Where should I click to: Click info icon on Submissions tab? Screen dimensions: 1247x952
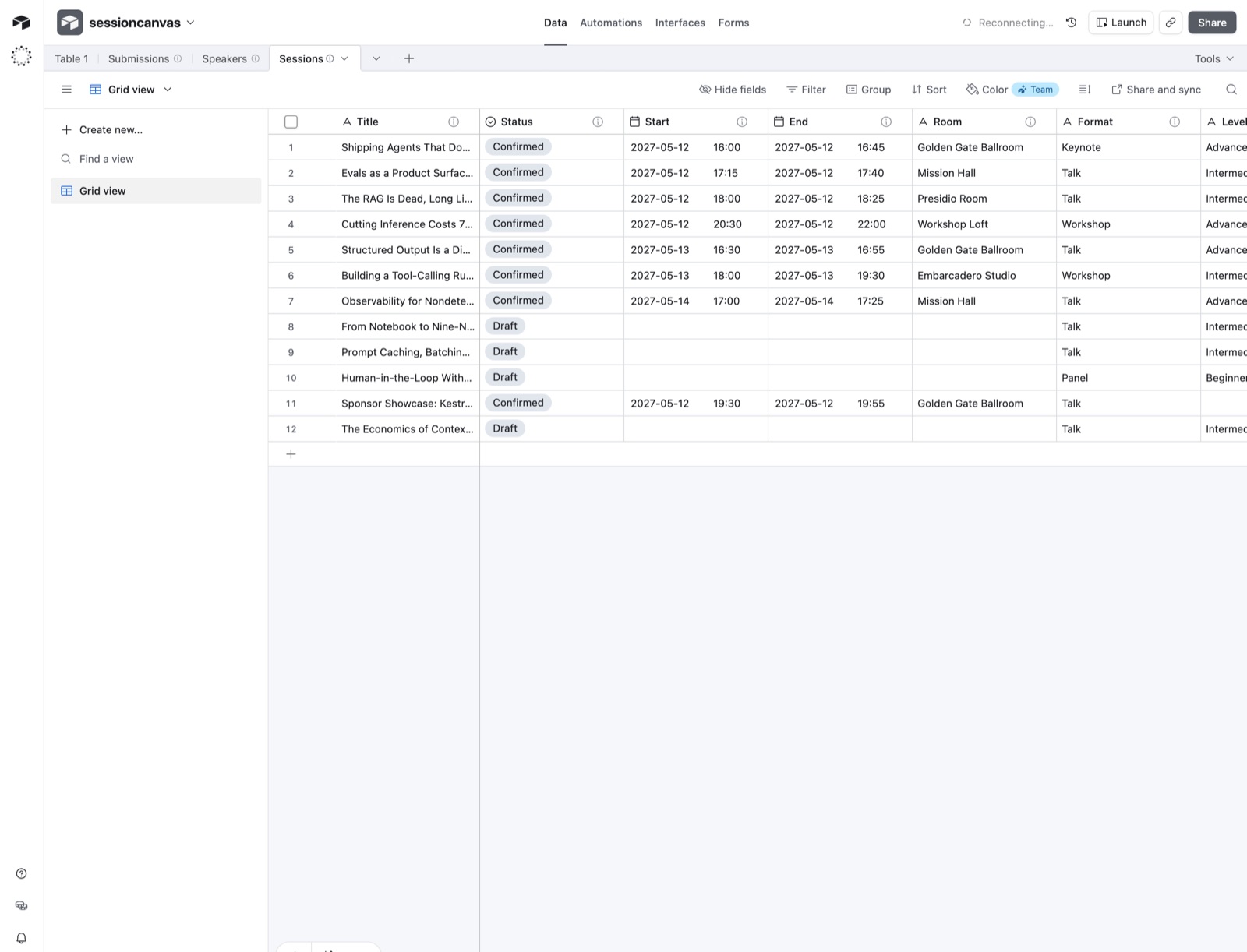[178, 58]
